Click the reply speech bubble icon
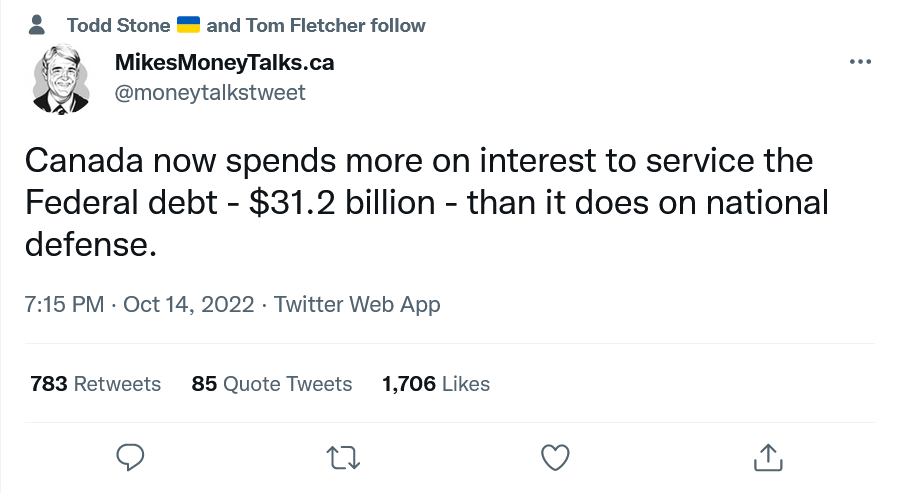This screenshot has width=897, height=493. (x=130, y=458)
